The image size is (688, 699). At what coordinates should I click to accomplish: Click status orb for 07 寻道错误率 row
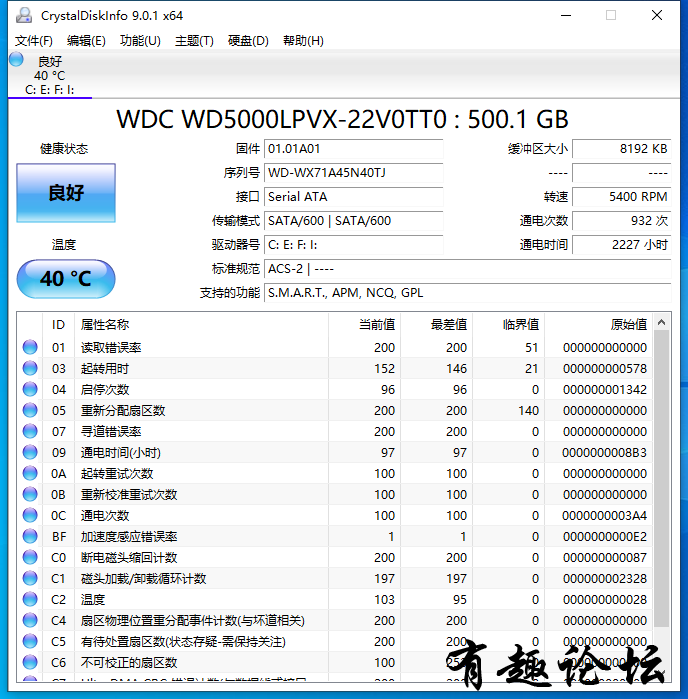(30, 431)
